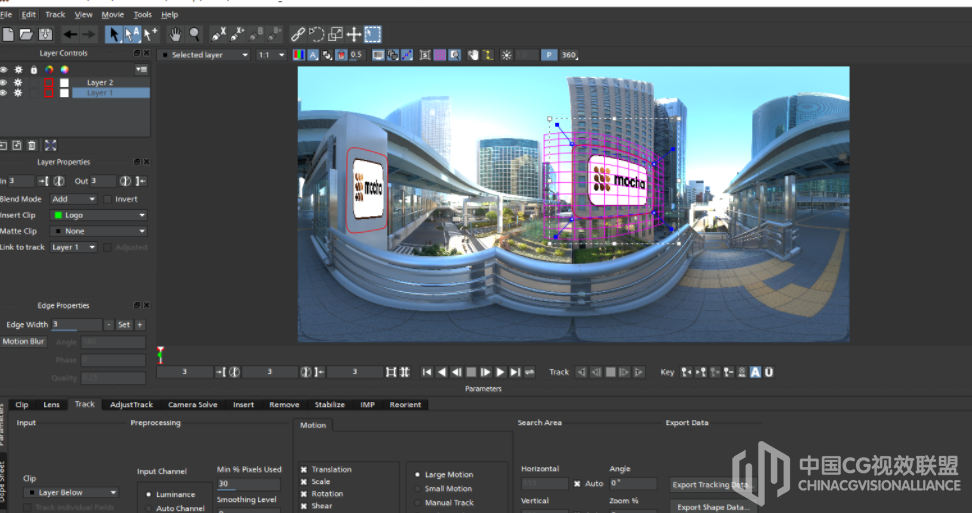Image resolution: width=972 pixels, height=513 pixels.
Task: Open the Blend Mode Add dropdown
Action: (x=73, y=200)
